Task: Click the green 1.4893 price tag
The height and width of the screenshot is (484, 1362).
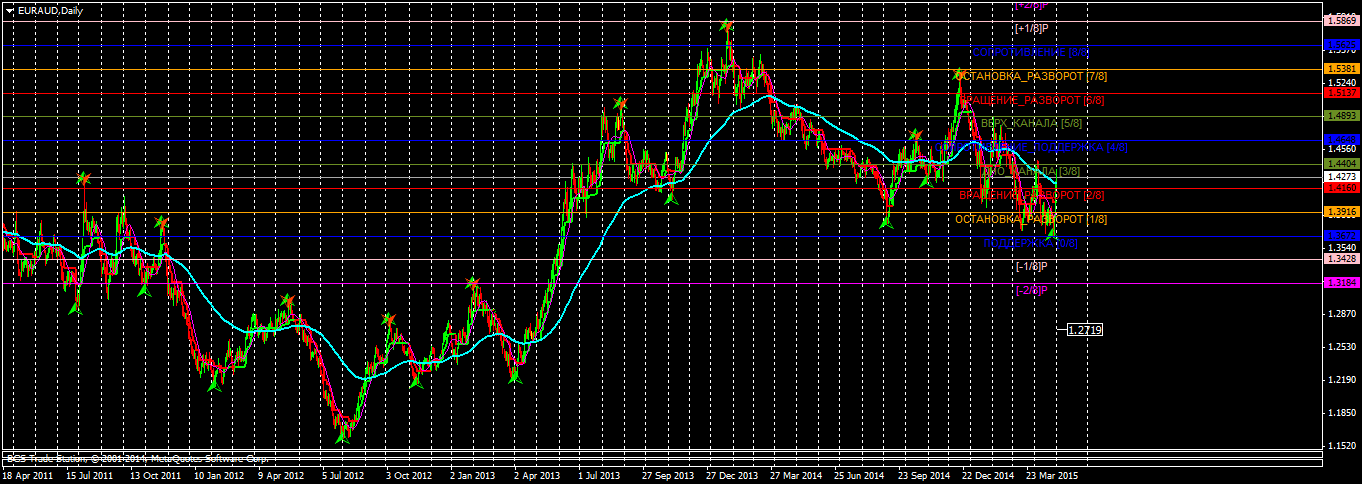Action: pos(1341,116)
